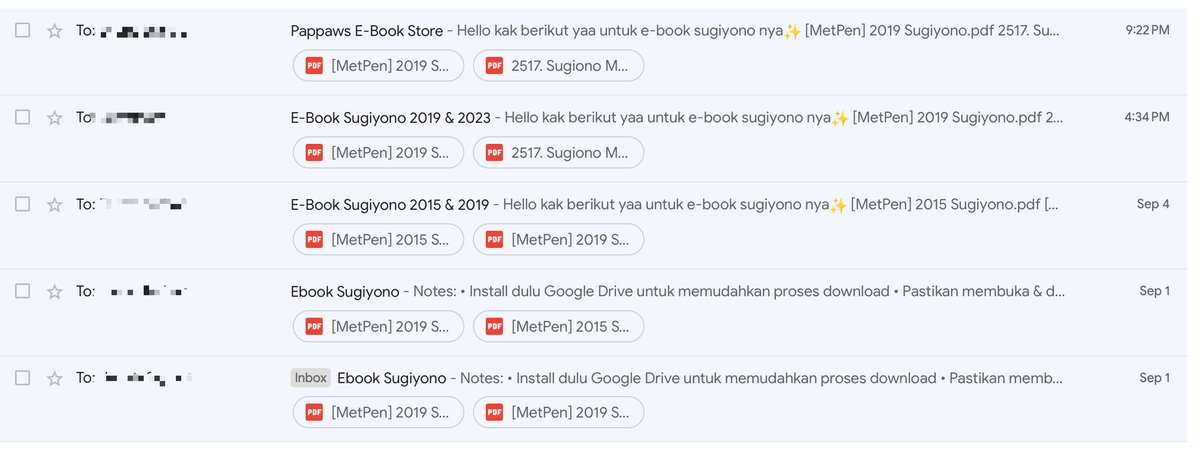This screenshot has height=454, width=1200.
Task: Open [MetPen] 2019 attachment in the Sep 4 email
Action: coord(559,239)
